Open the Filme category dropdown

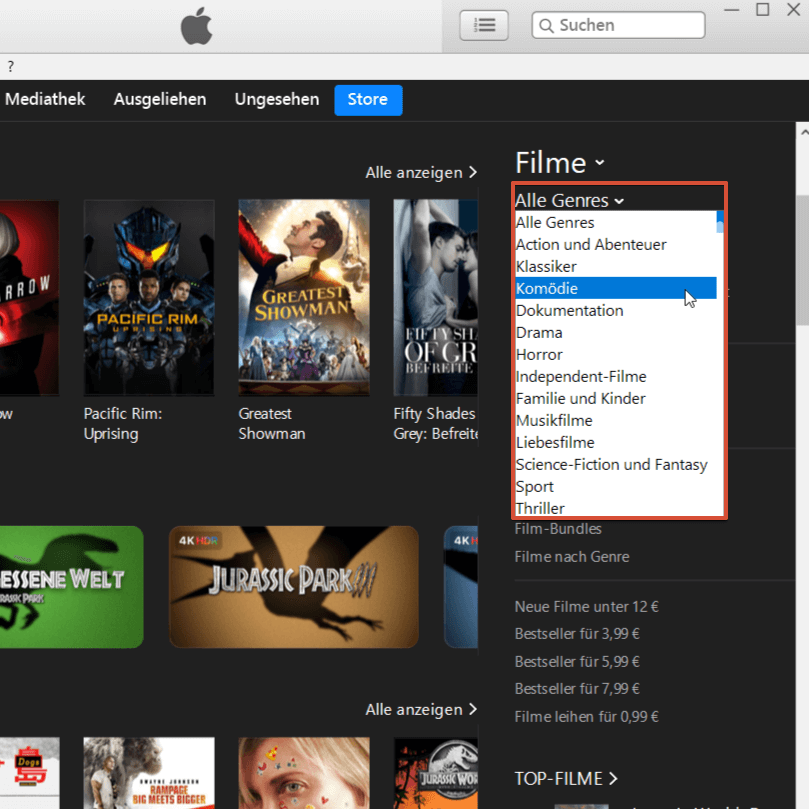[x=560, y=163]
